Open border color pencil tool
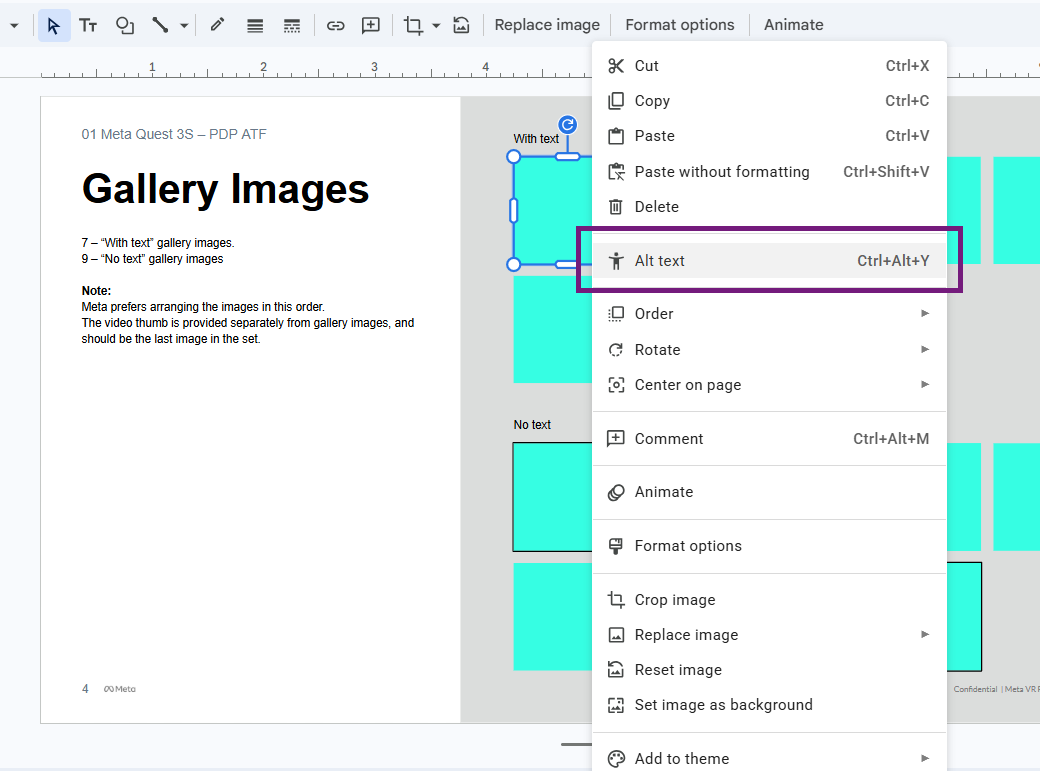1040x771 pixels. tap(217, 25)
